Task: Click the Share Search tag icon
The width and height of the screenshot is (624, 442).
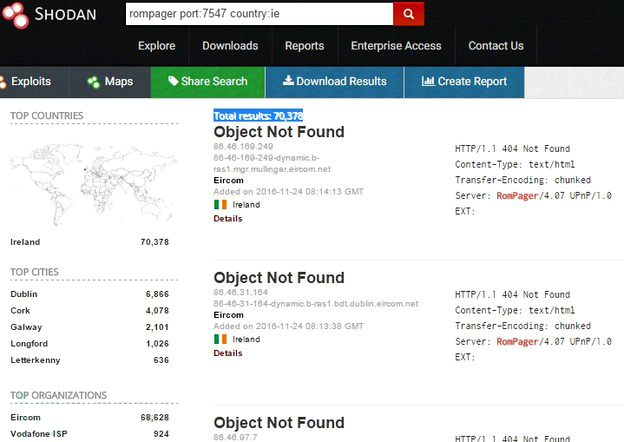Action: click(x=173, y=81)
